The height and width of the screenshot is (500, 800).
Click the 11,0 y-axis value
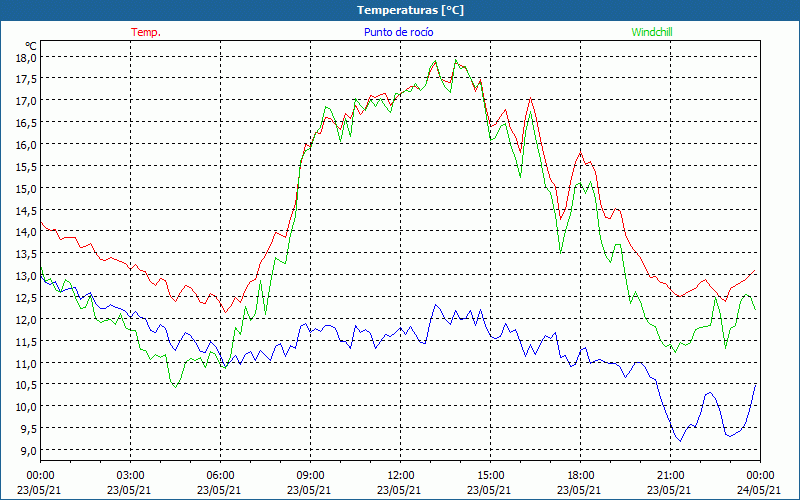(x=26, y=363)
